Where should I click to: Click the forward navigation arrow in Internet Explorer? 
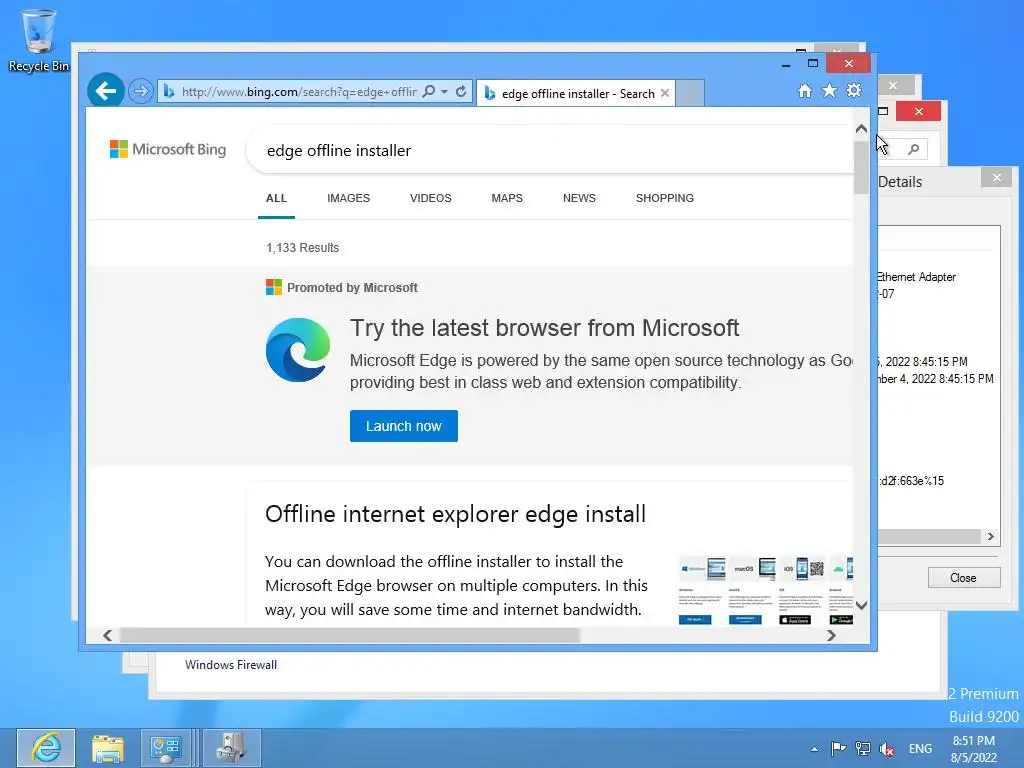[x=140, y=91]
